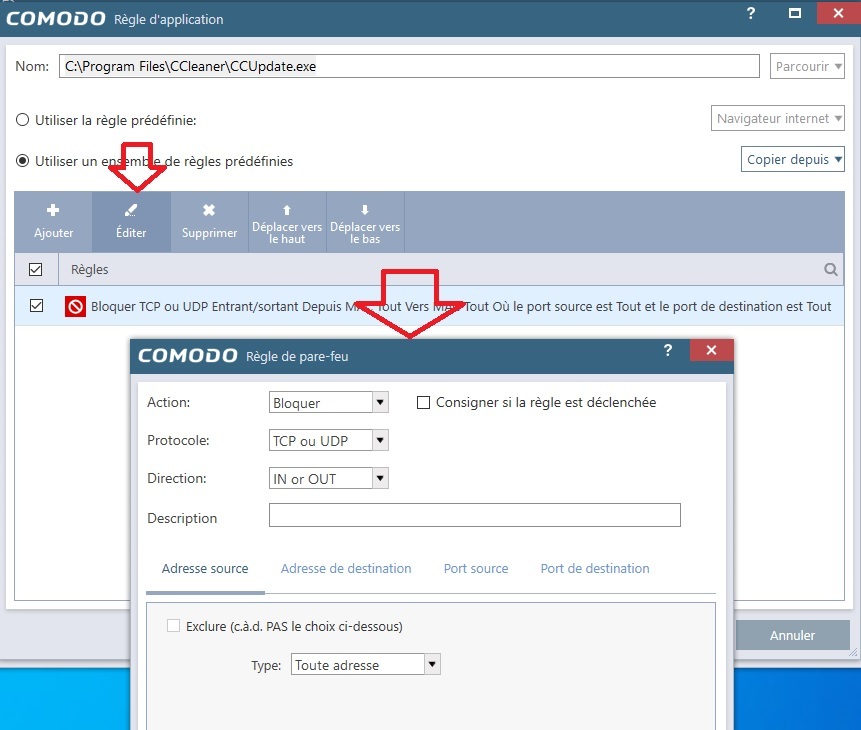
Task: Enable Consigner si la règle est déclenchée
Action: pyautogui.click(x=423, y=403)
